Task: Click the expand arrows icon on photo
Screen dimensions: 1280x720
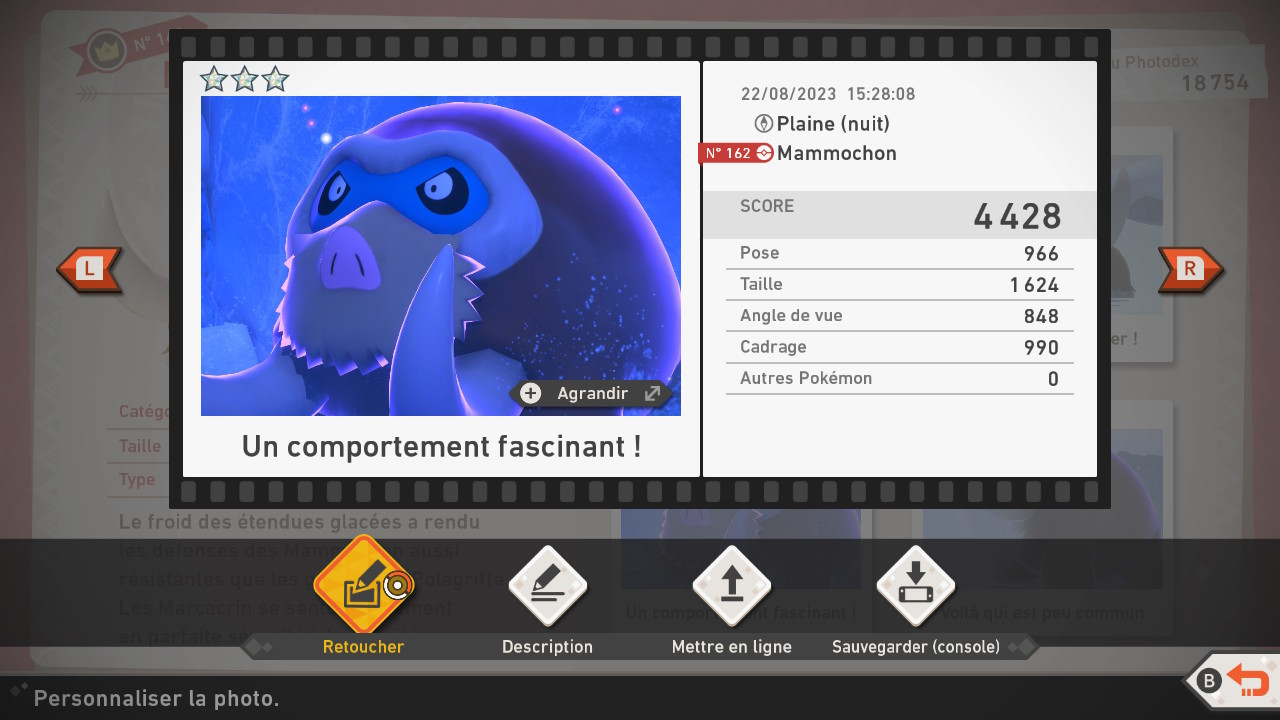Action: click(652, 393)
